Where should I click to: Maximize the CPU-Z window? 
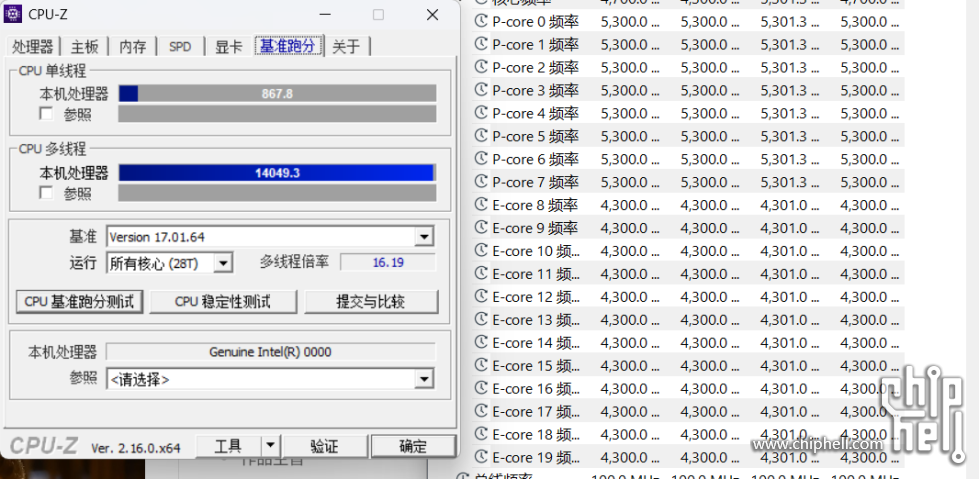pos(378,14)
